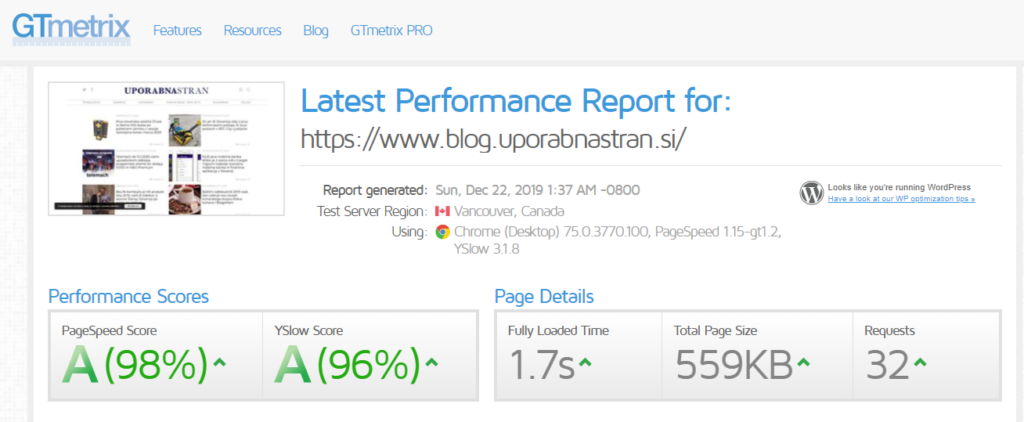The height and width of the screenshot is (422, 1024).
Task: Click the Canada flag icon
Action: tap(442, 211)
